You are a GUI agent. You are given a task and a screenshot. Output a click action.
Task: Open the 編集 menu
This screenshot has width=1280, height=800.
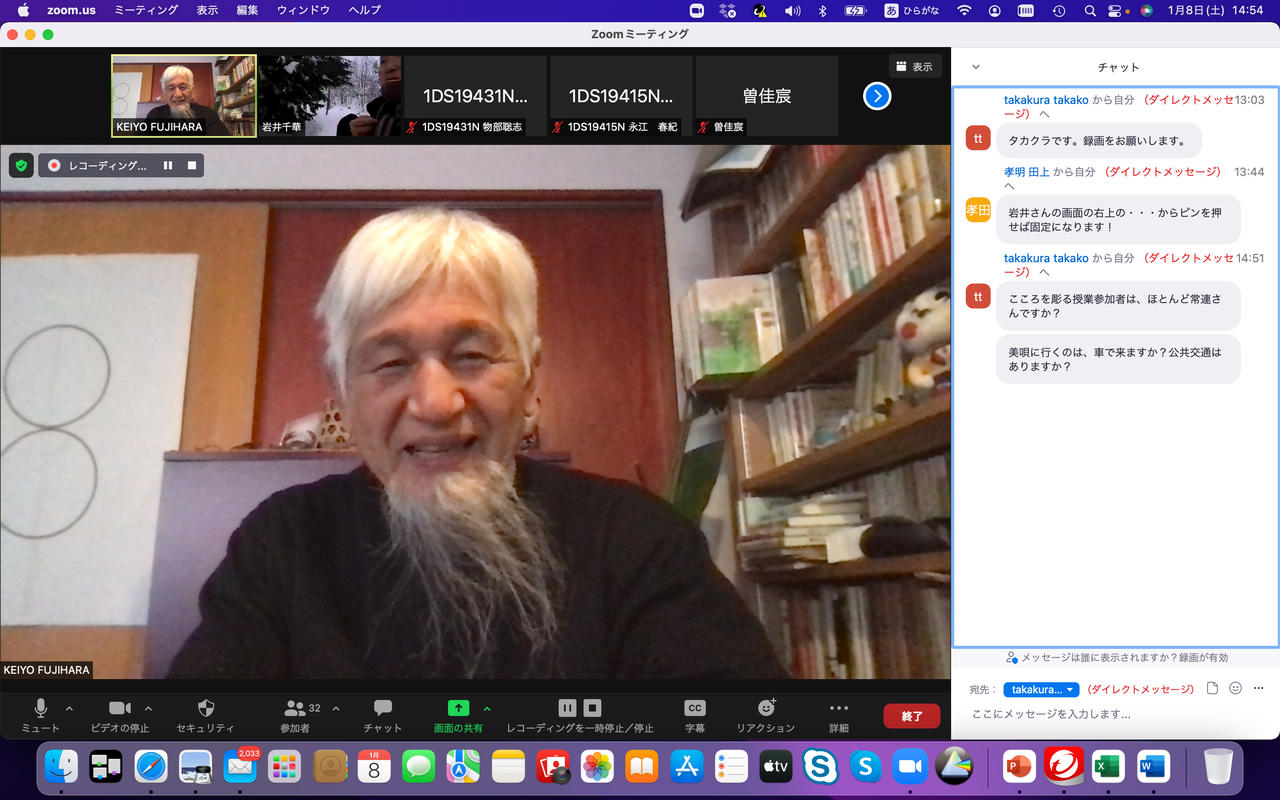[247, 10]
